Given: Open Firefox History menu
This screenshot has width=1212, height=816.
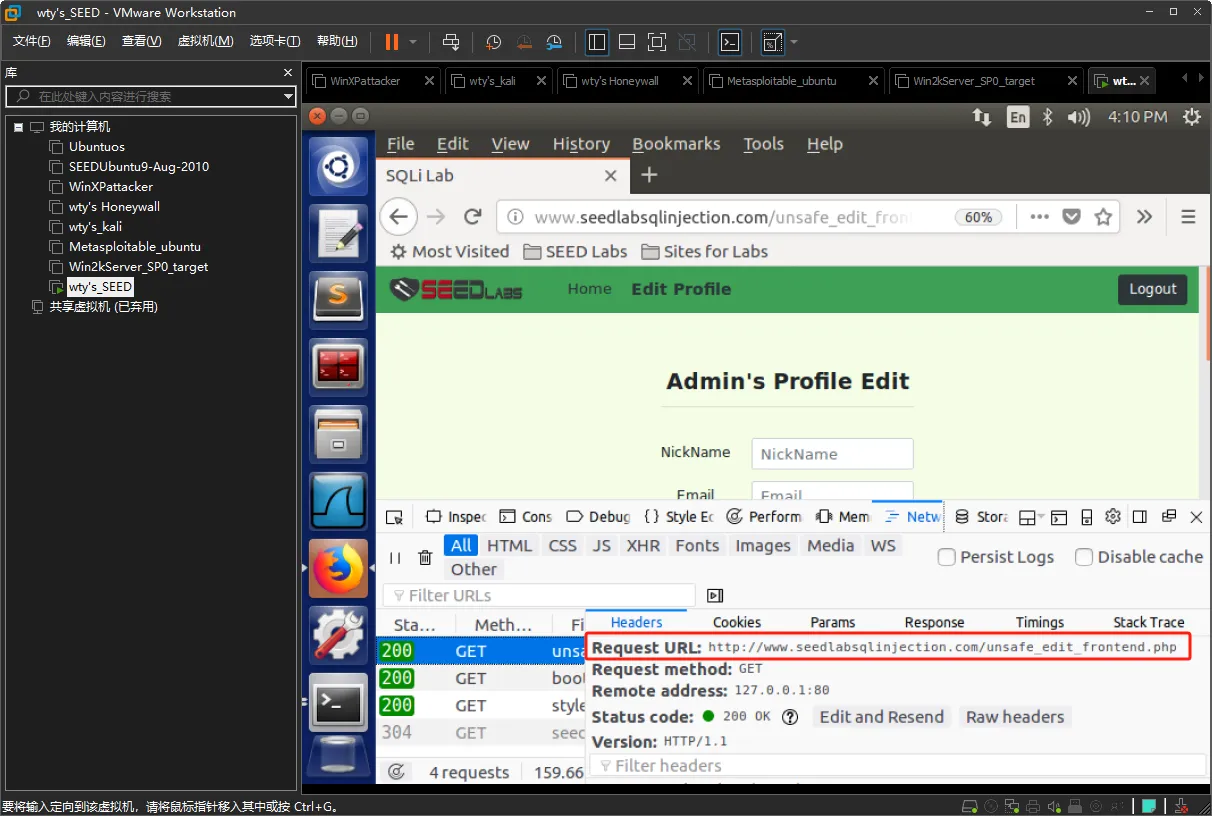Looking at the screenshot, I should click(581, 144).
